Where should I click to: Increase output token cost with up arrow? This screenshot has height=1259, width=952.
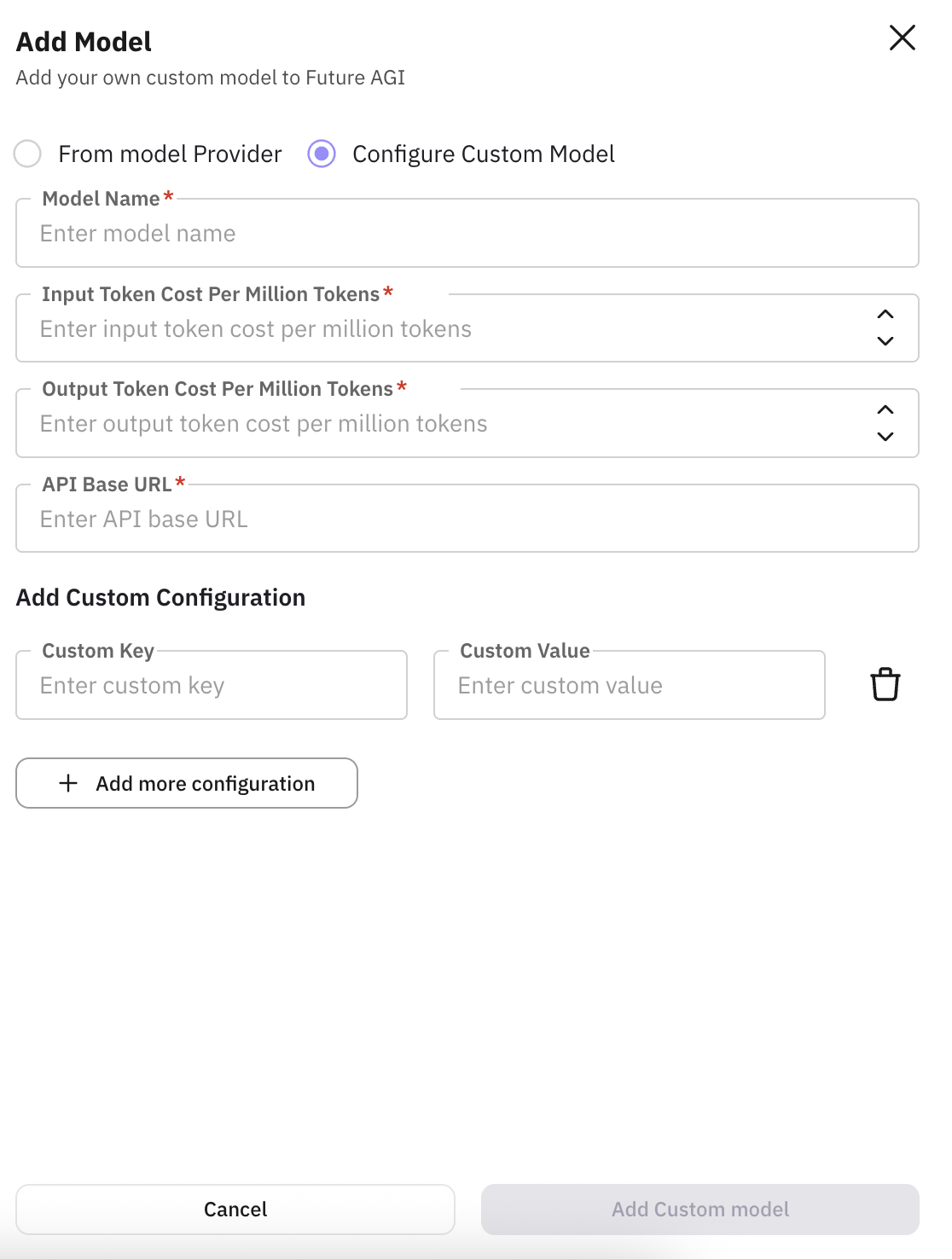885,410
